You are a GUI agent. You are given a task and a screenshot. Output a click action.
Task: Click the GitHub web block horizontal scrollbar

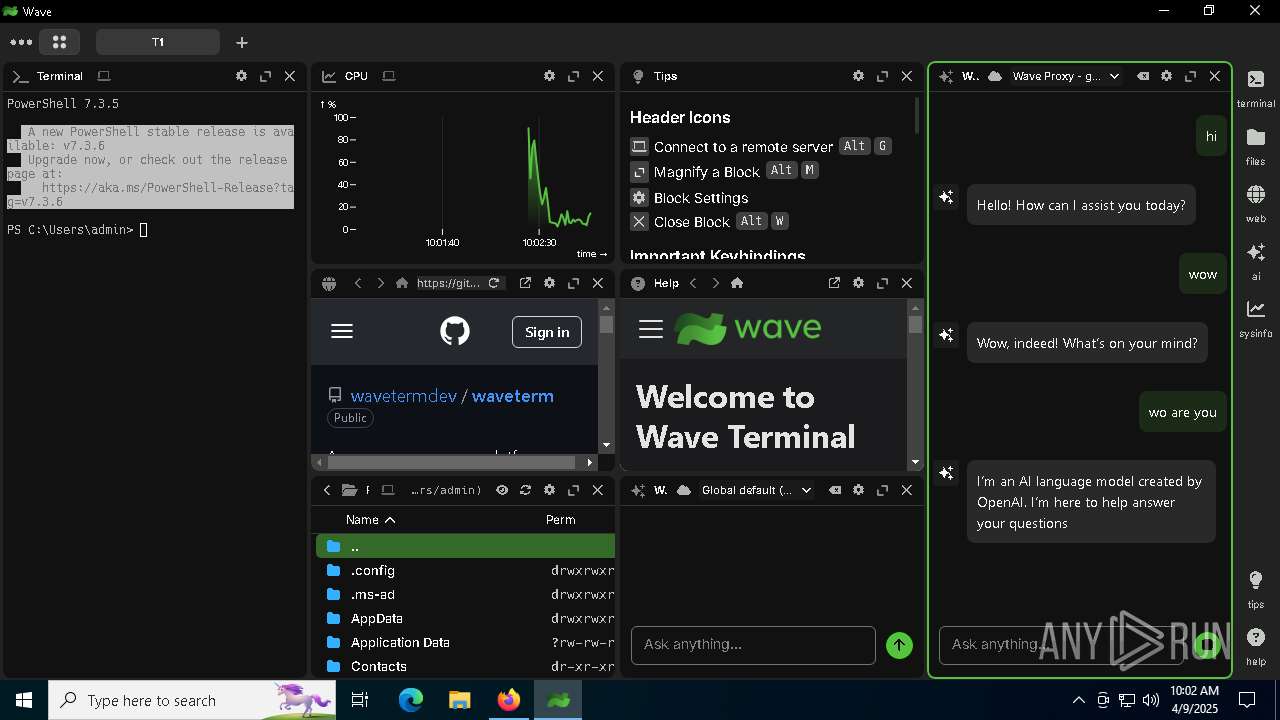tap(451, 462)
